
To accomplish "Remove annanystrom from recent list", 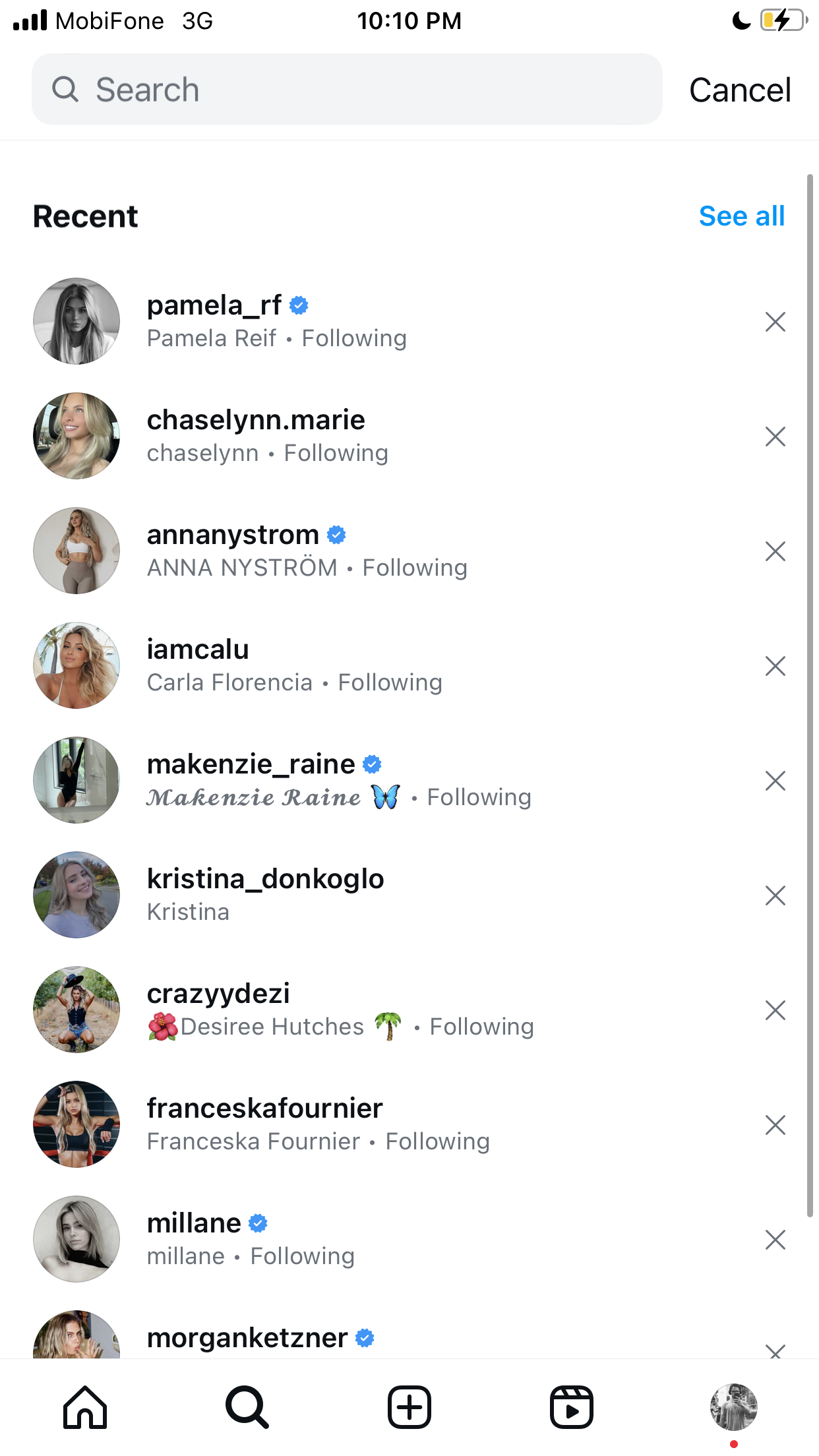I will coord(775,551).
